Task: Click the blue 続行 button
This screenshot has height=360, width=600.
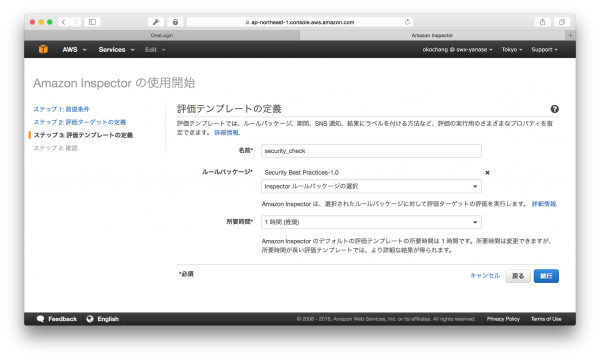Action: click(x=546, y=276)
